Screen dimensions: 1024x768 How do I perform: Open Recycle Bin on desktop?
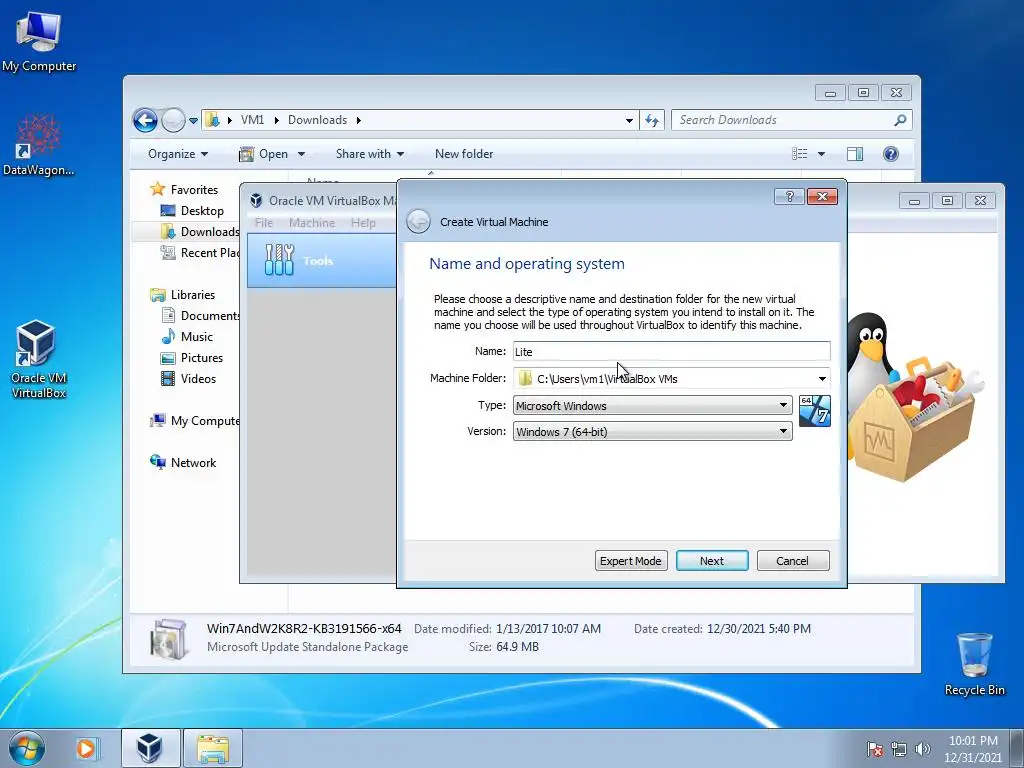point(974,663)
